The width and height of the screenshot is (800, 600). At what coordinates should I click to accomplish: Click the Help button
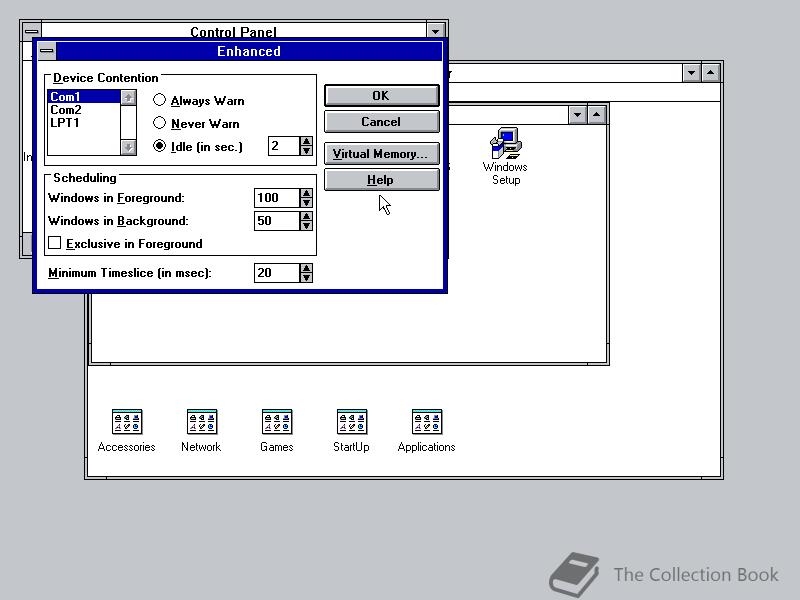pos(381,180)
